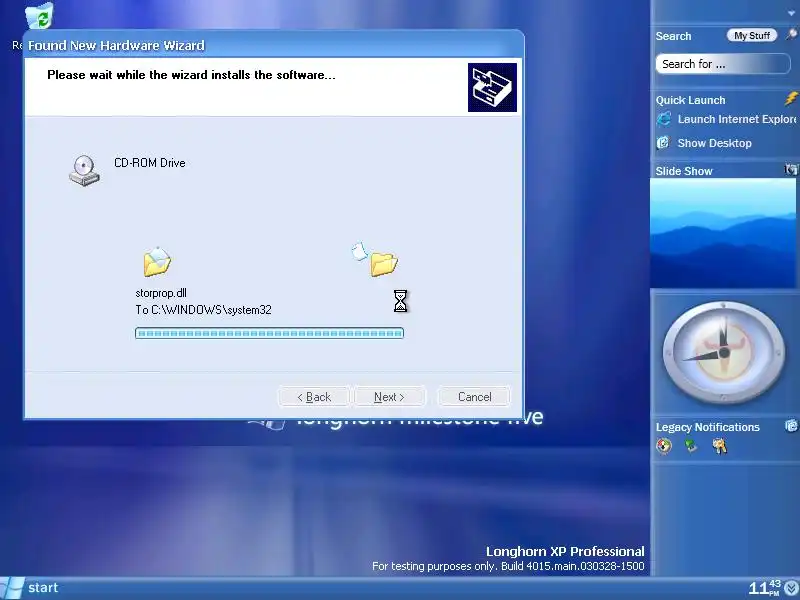The height and width of the screenshot is (600, 800).
Task: Click the Back button in the wizard
Action: 314,397
